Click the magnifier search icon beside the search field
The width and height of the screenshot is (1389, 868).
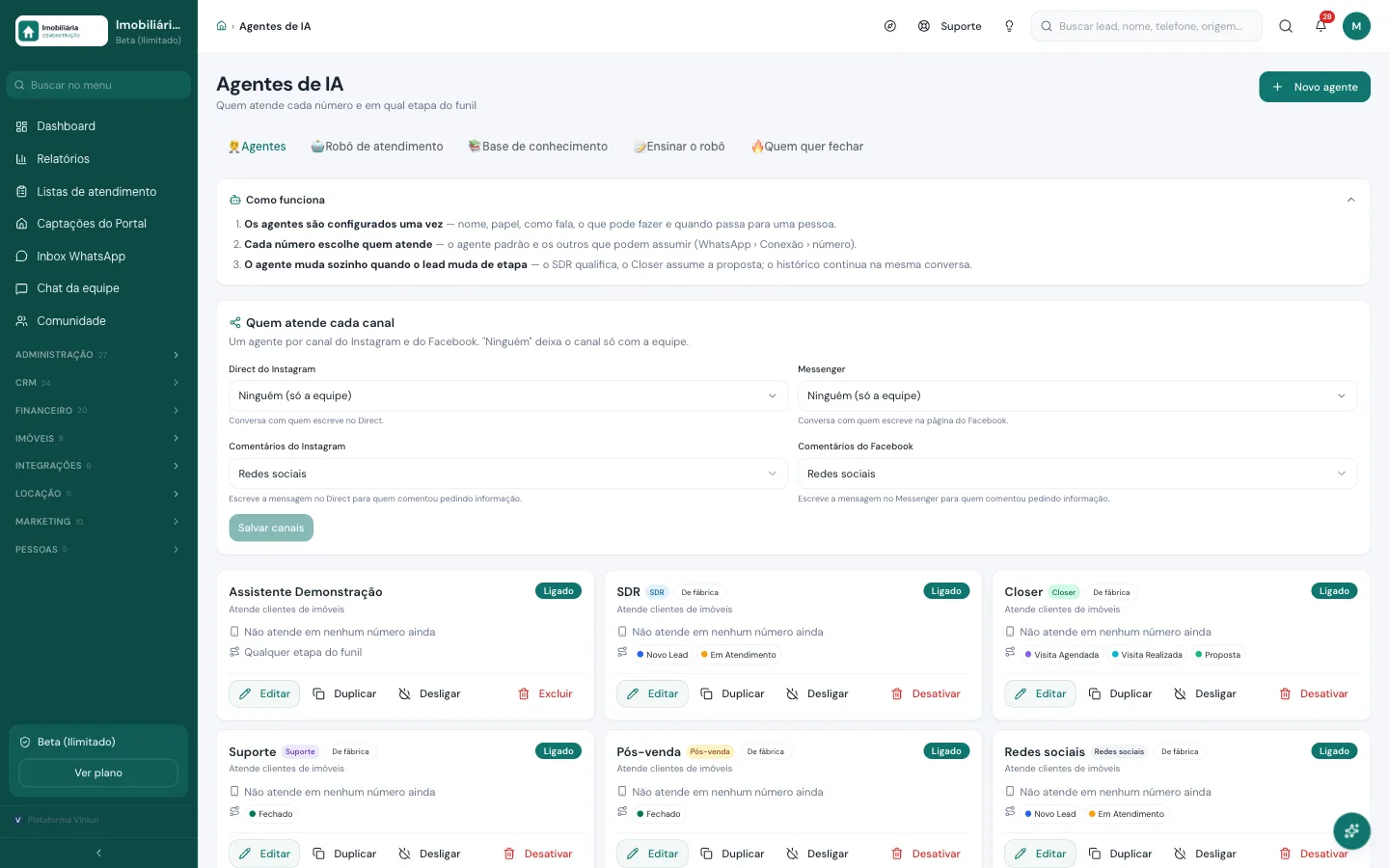tap(1286, 26)
